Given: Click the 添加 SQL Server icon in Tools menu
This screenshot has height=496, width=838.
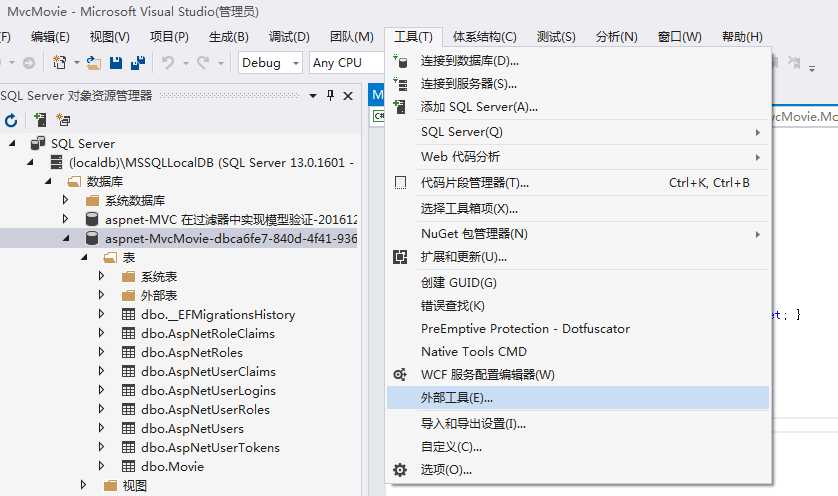Looking at the screenshot, I should pos(400,106).
